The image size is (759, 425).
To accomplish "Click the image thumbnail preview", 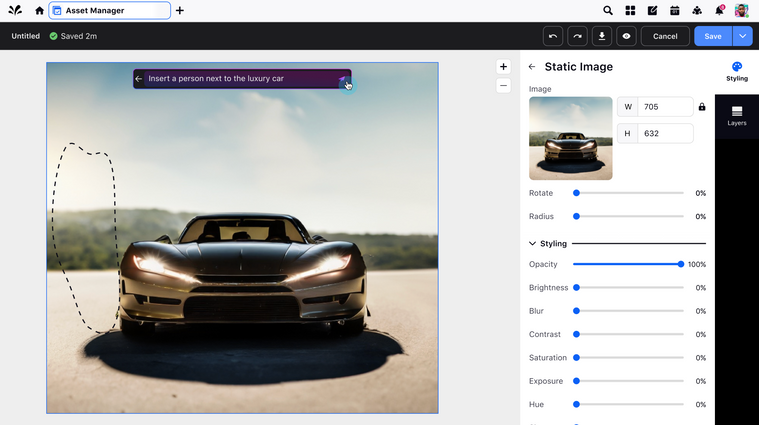I will [x=571, y=138].
